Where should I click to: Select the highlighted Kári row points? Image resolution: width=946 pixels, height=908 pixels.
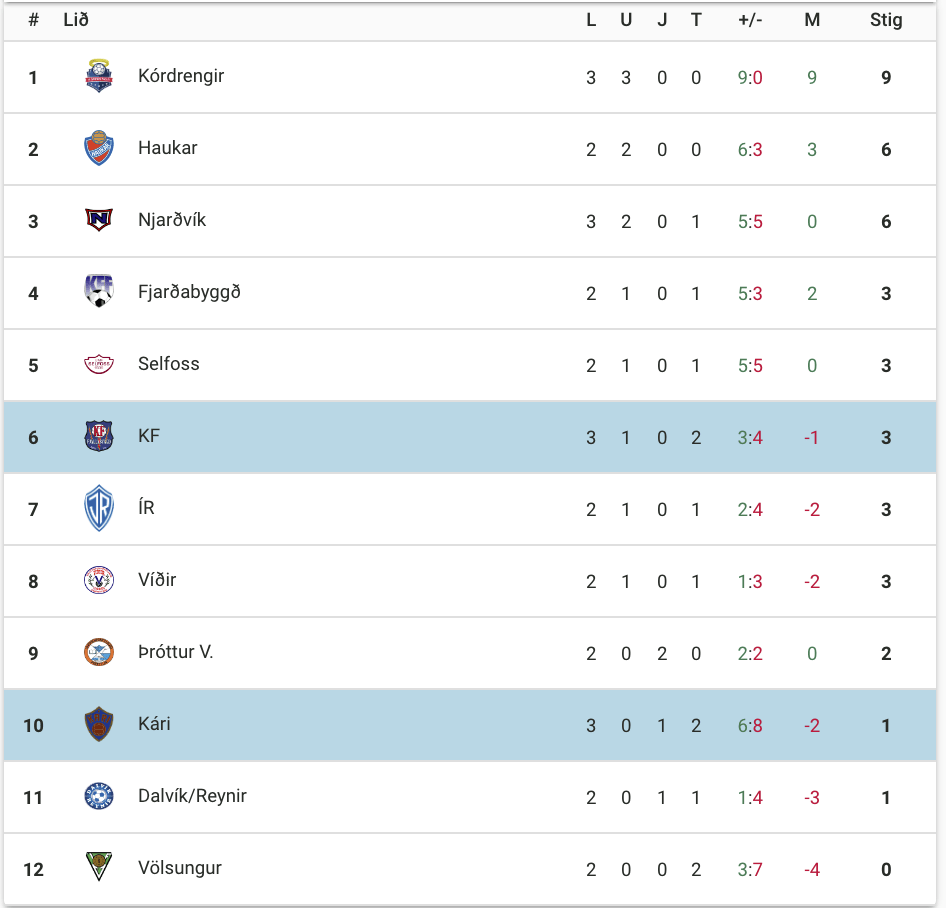pyautogui.click(x=886, y=725)
